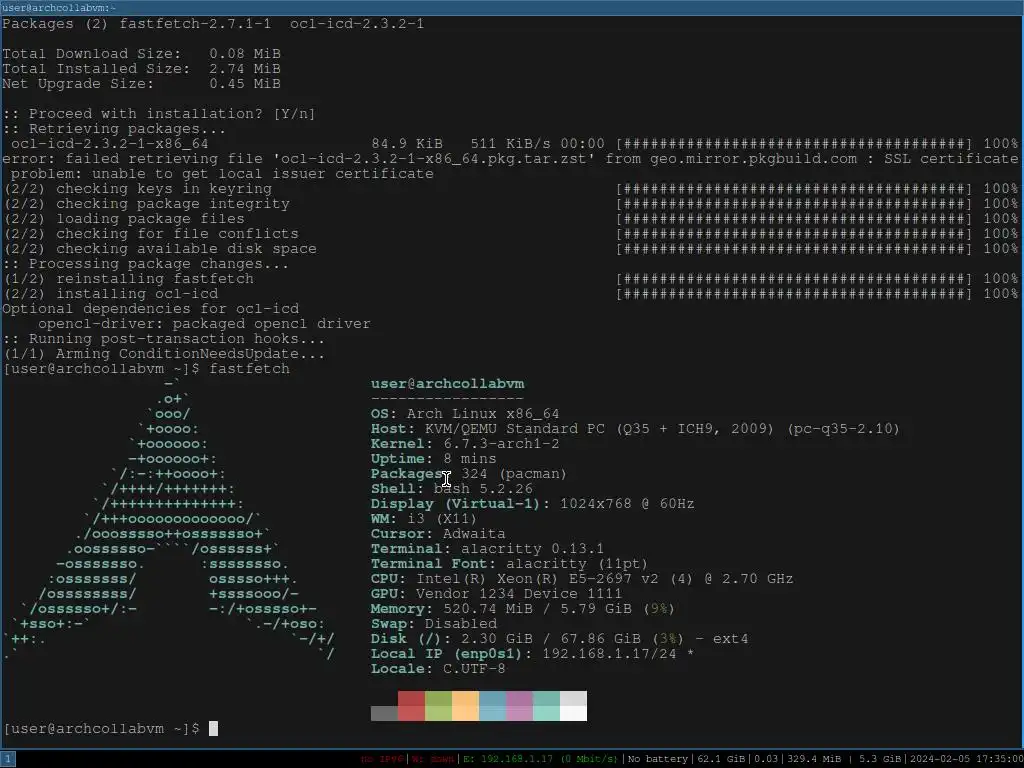The width and height of the screenshot is (1024, 768).
Task: Click the Memory: 520.74 MiB line
Action: coord(522,609)
